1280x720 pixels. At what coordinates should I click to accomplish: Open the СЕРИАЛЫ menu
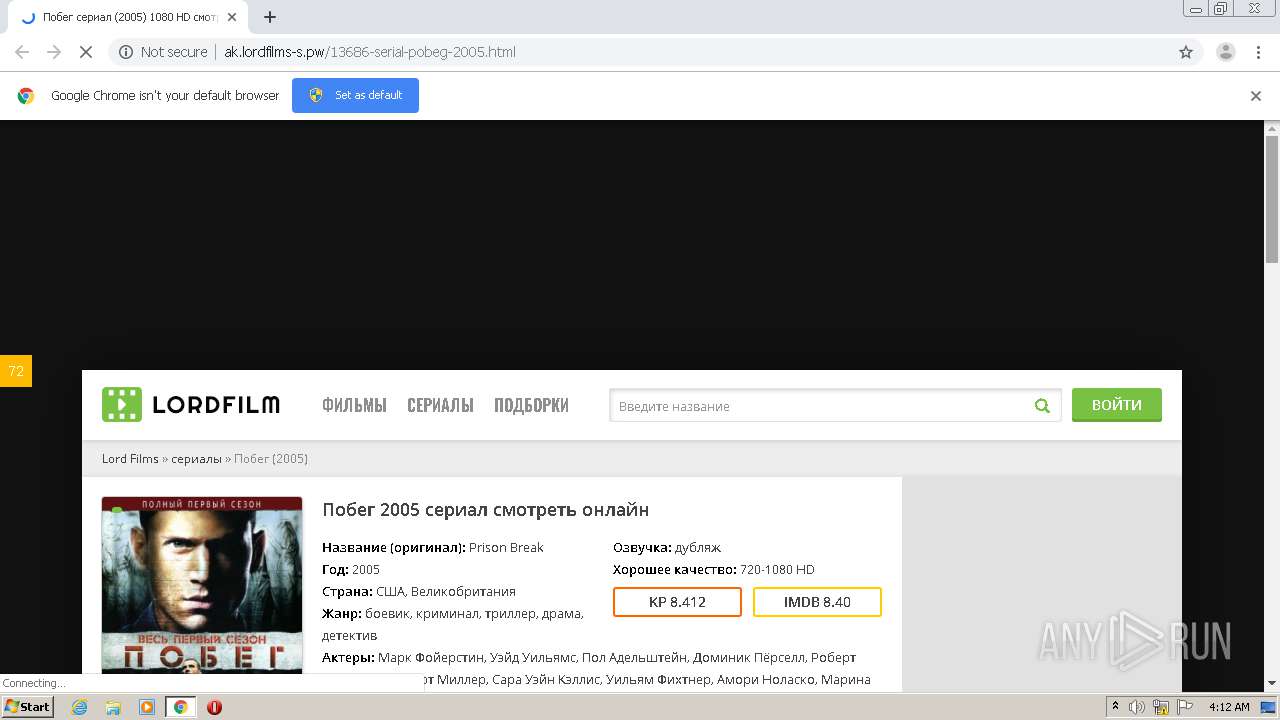[440, 405]
